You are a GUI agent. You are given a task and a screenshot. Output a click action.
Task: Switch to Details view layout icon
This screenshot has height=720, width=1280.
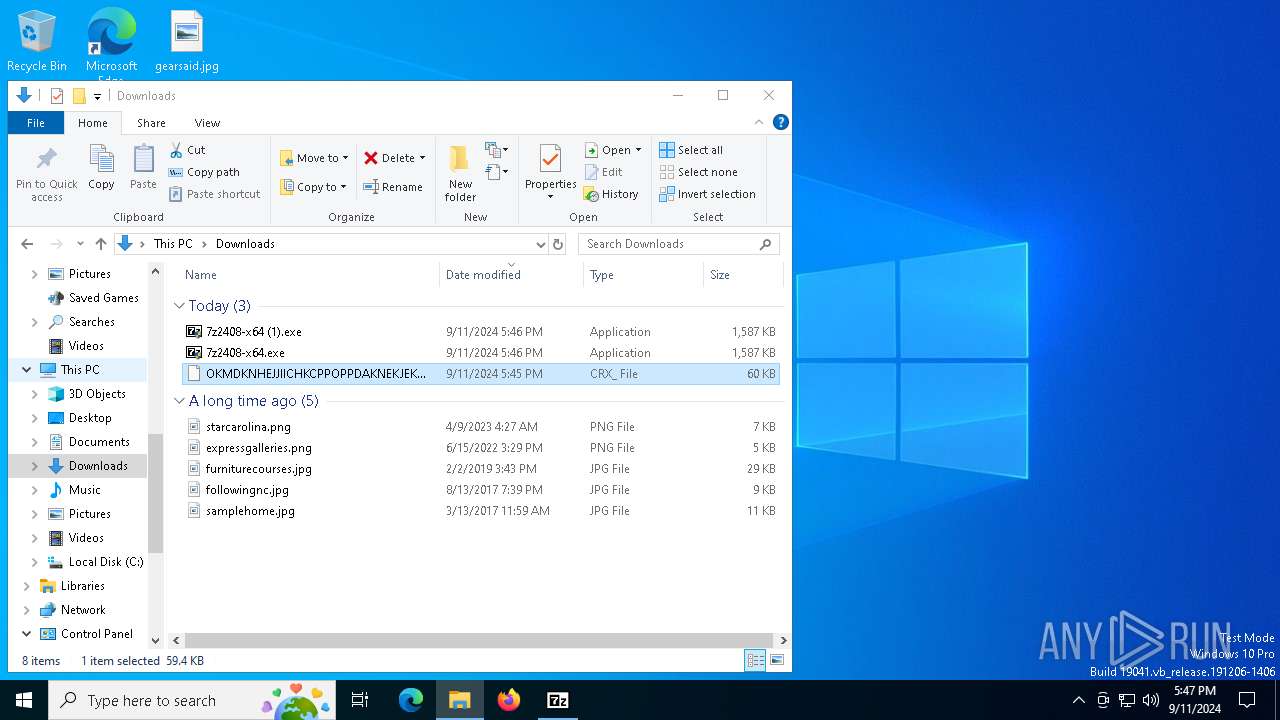click(x=756, y=660)
